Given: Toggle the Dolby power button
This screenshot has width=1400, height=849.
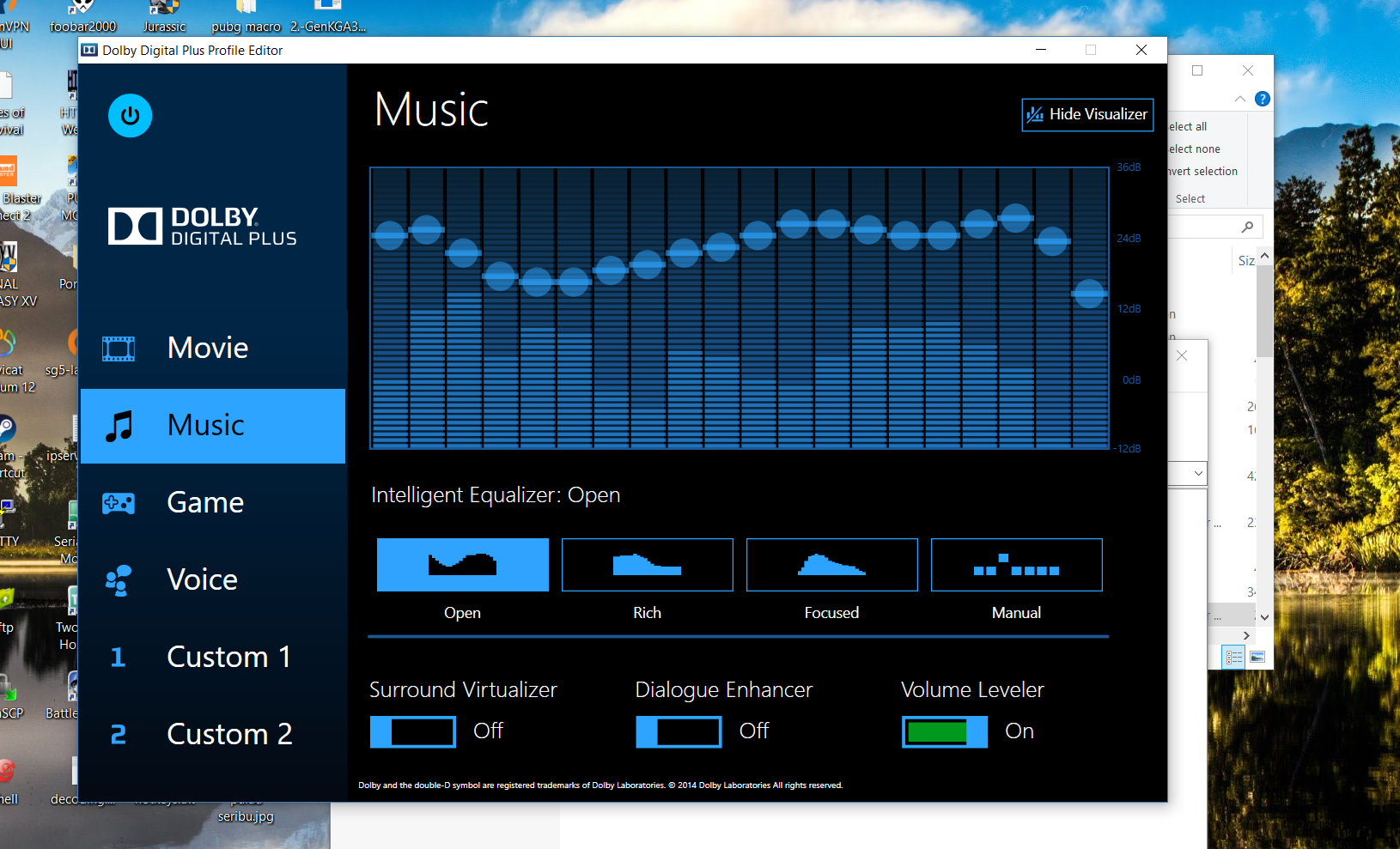Looking at the screenshot, I should [130, 115].
